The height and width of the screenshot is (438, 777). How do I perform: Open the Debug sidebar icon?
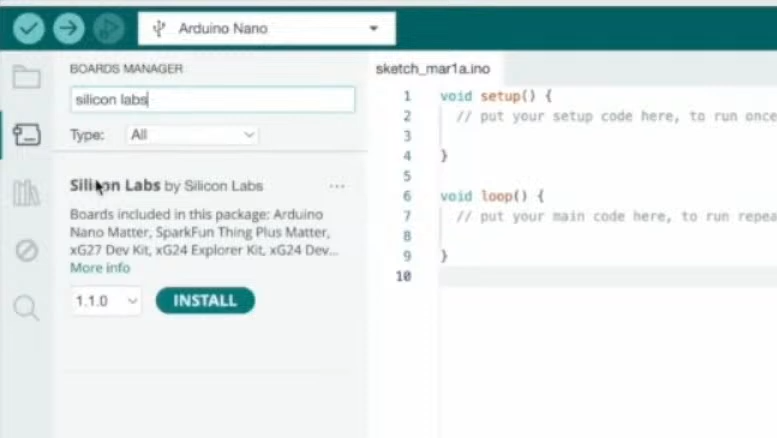coord(26,251)
